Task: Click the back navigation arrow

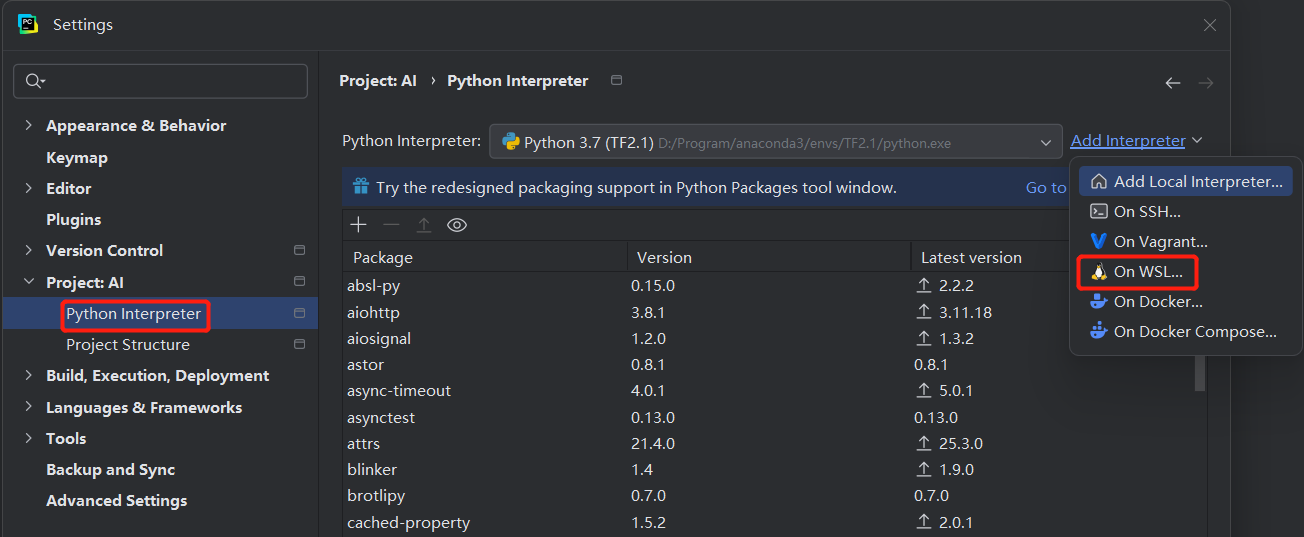Action: point(1173,83)
